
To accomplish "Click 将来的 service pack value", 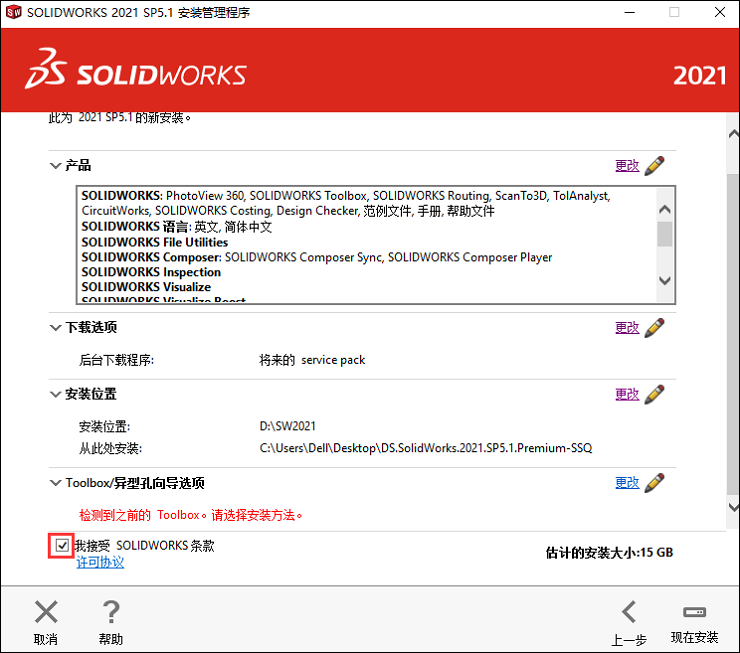I will (312, 360).
